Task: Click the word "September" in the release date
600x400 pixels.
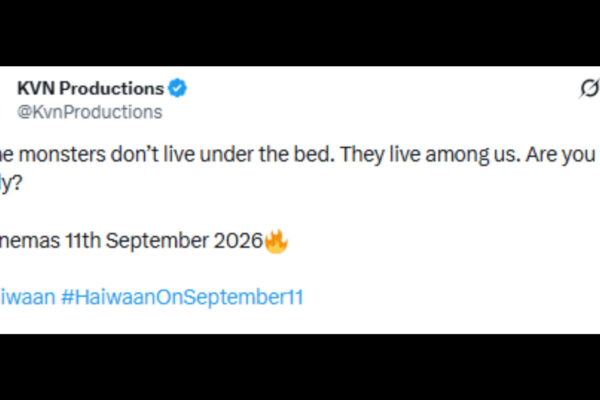Action: pos(157,241)
